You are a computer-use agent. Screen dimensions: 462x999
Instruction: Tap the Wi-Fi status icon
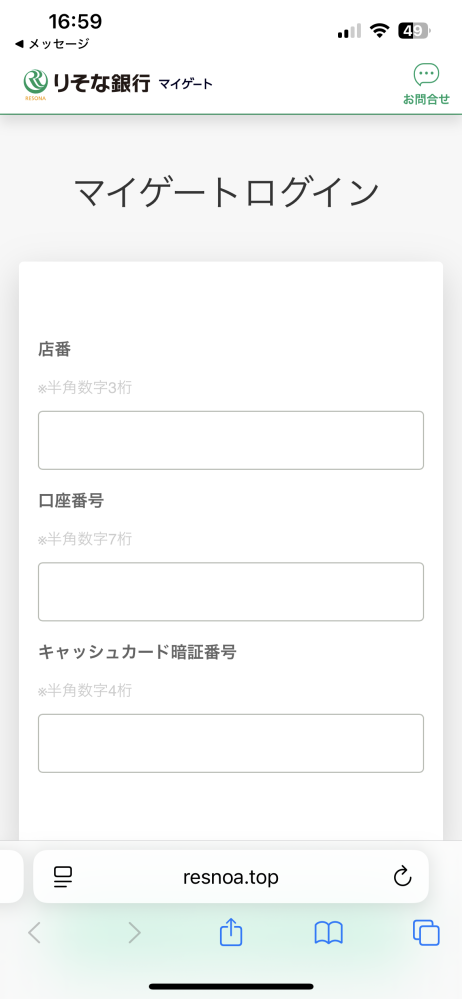(380, 31)
